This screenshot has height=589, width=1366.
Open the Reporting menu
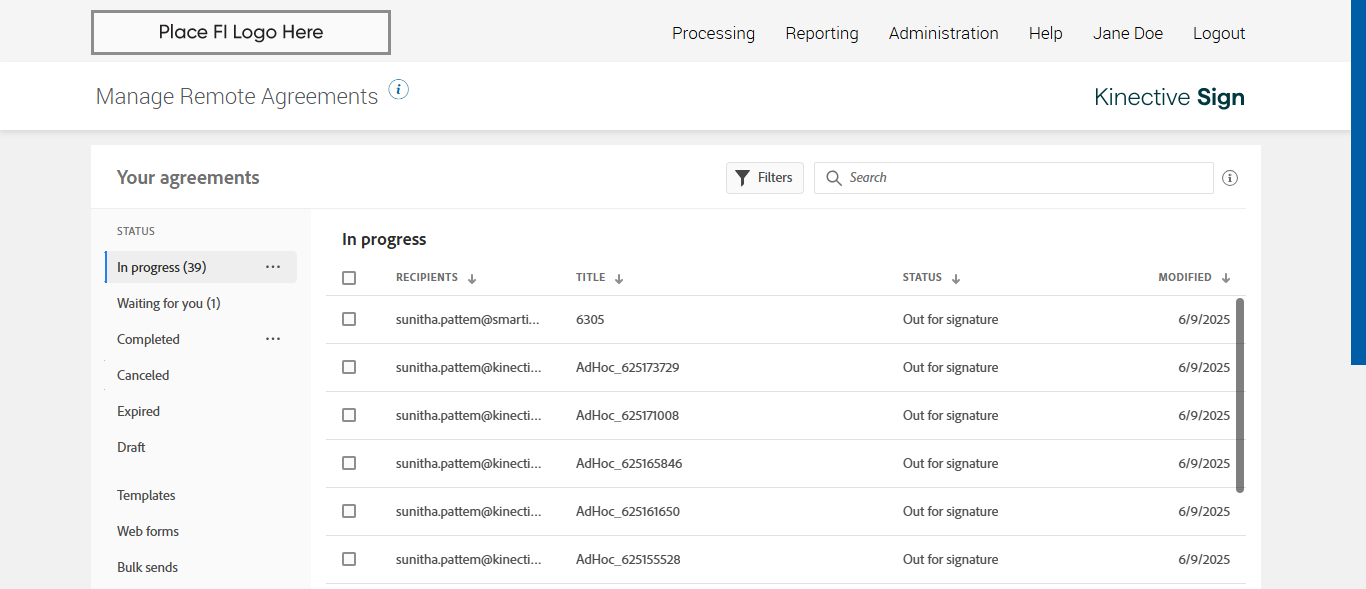pyautogui.click(x=821, y=33)
